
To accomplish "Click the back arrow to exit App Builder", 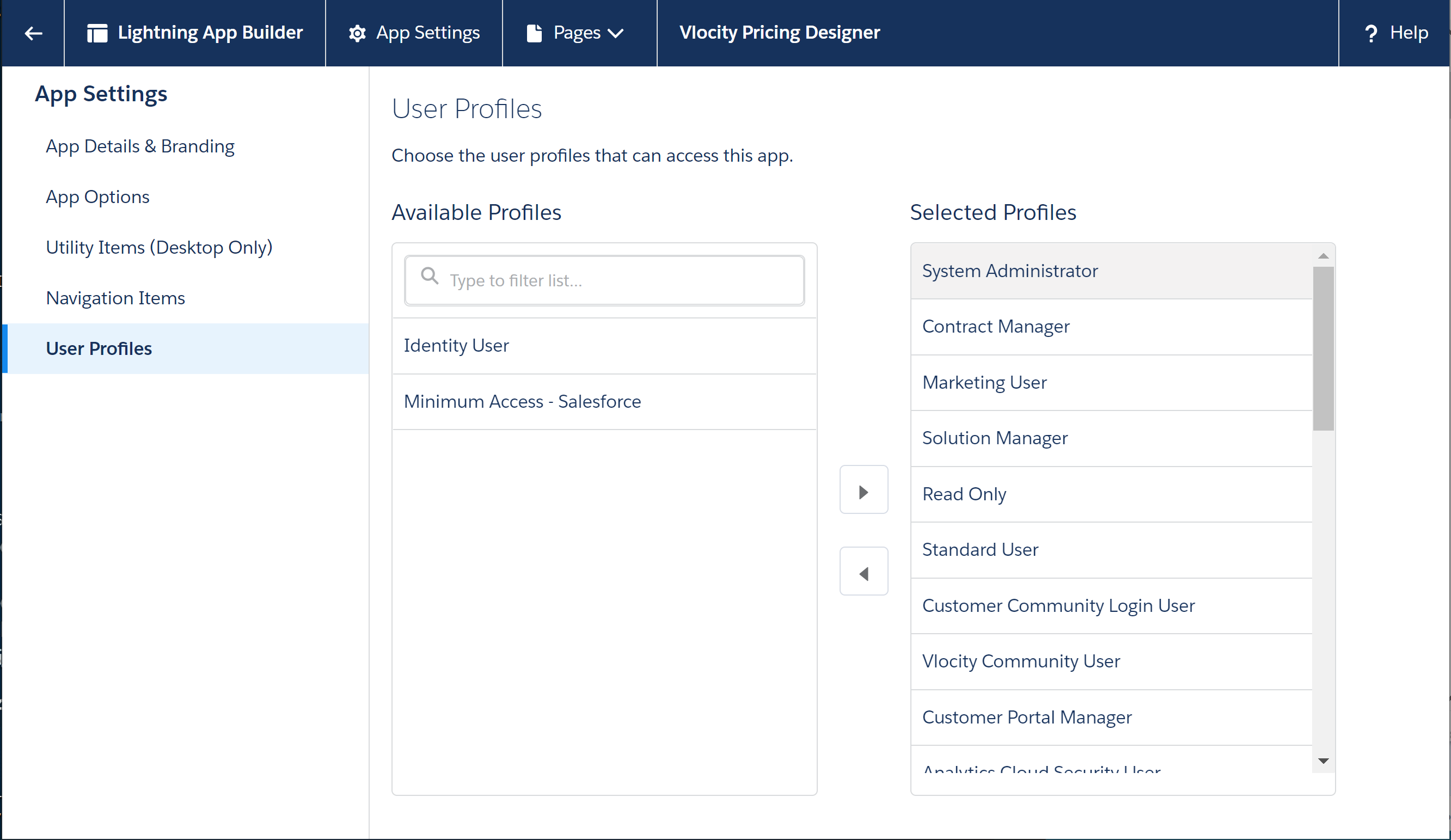I will (x=33, y=33).
